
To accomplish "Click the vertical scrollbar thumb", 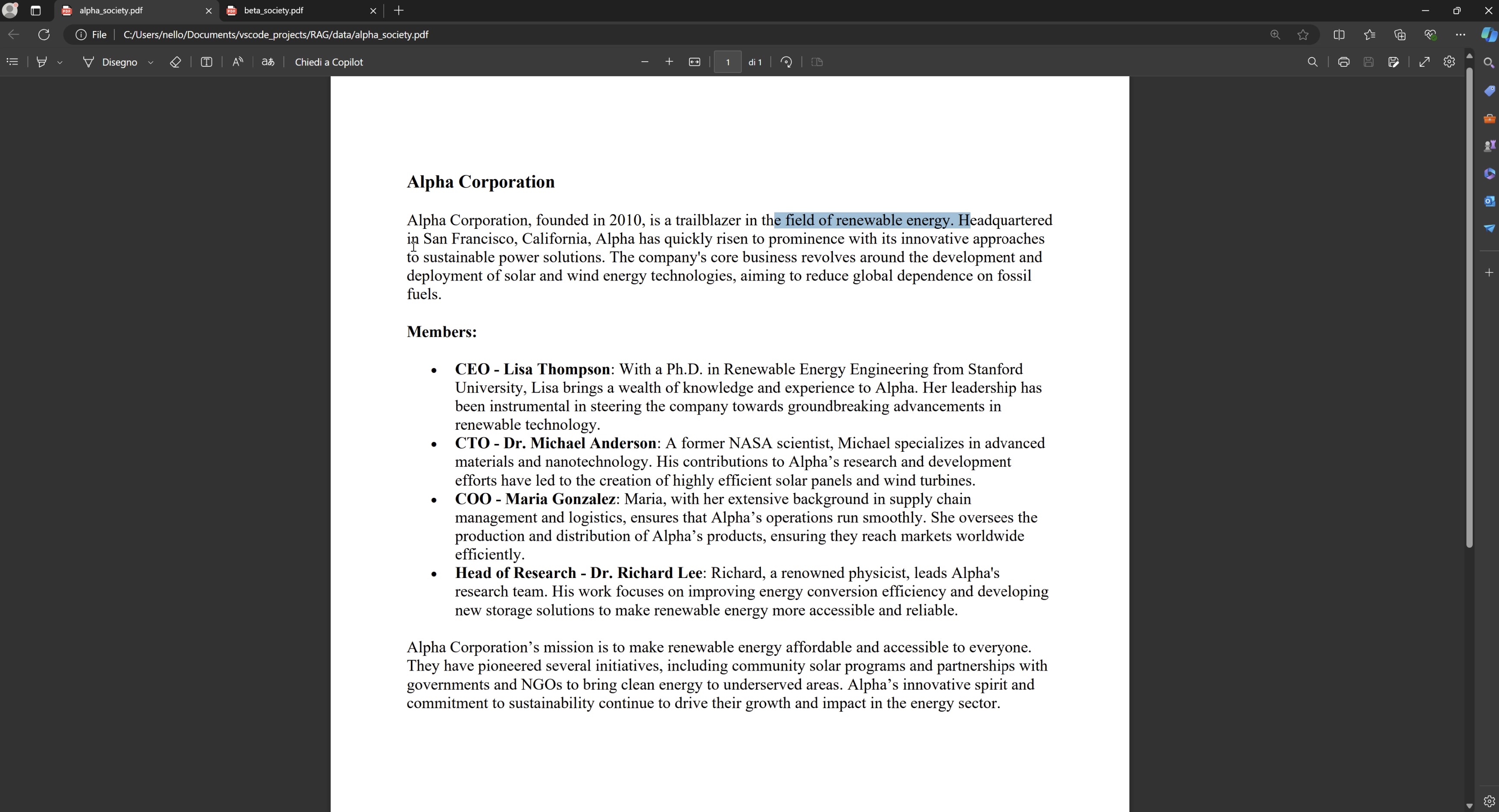I will point(1469,307).
